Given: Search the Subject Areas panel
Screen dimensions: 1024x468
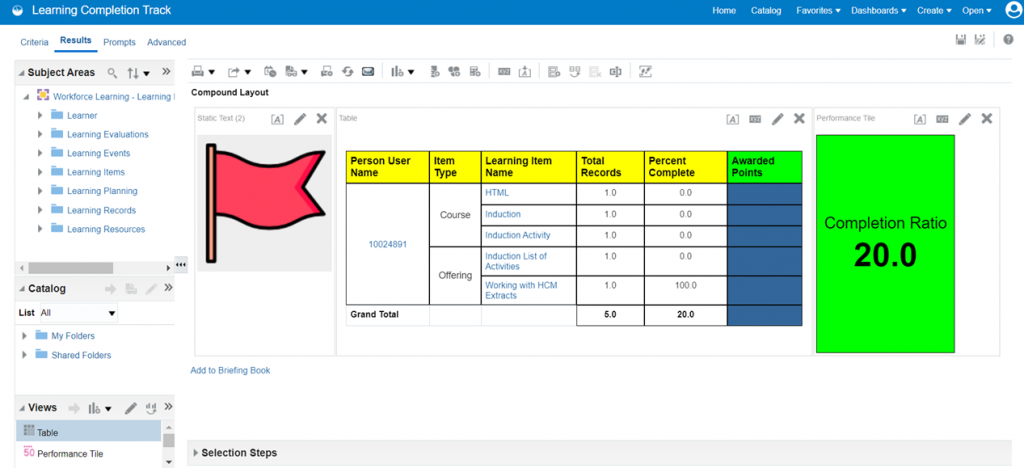Looking at the screenshot, I should 112,72.
